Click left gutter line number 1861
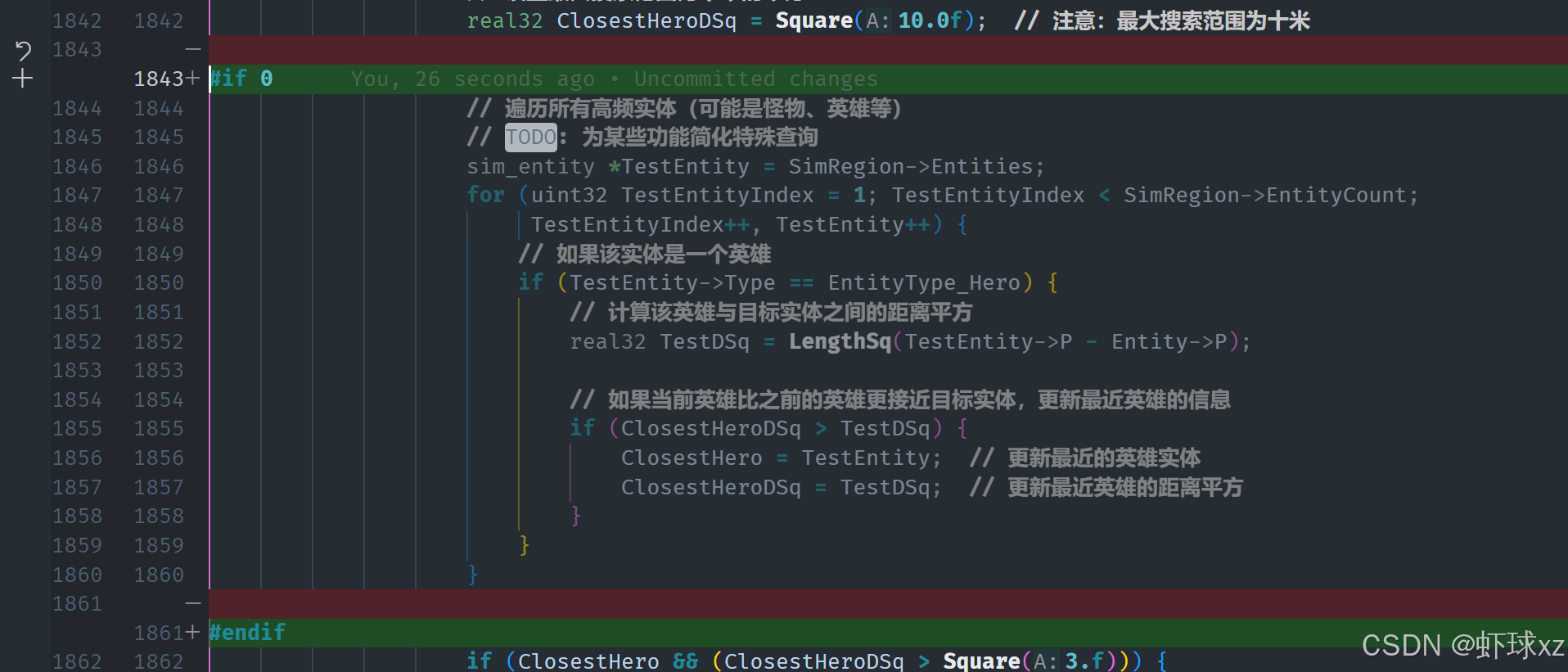 point(77,604)
